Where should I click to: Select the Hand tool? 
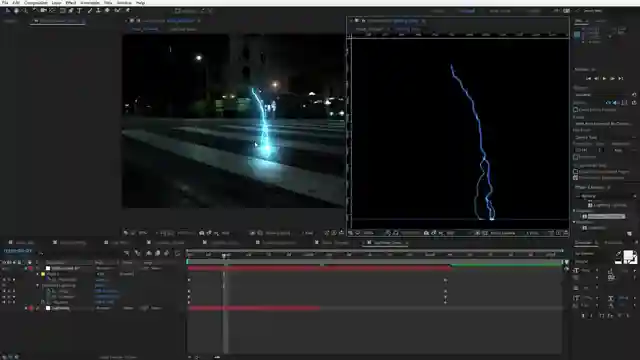[16, 11]
